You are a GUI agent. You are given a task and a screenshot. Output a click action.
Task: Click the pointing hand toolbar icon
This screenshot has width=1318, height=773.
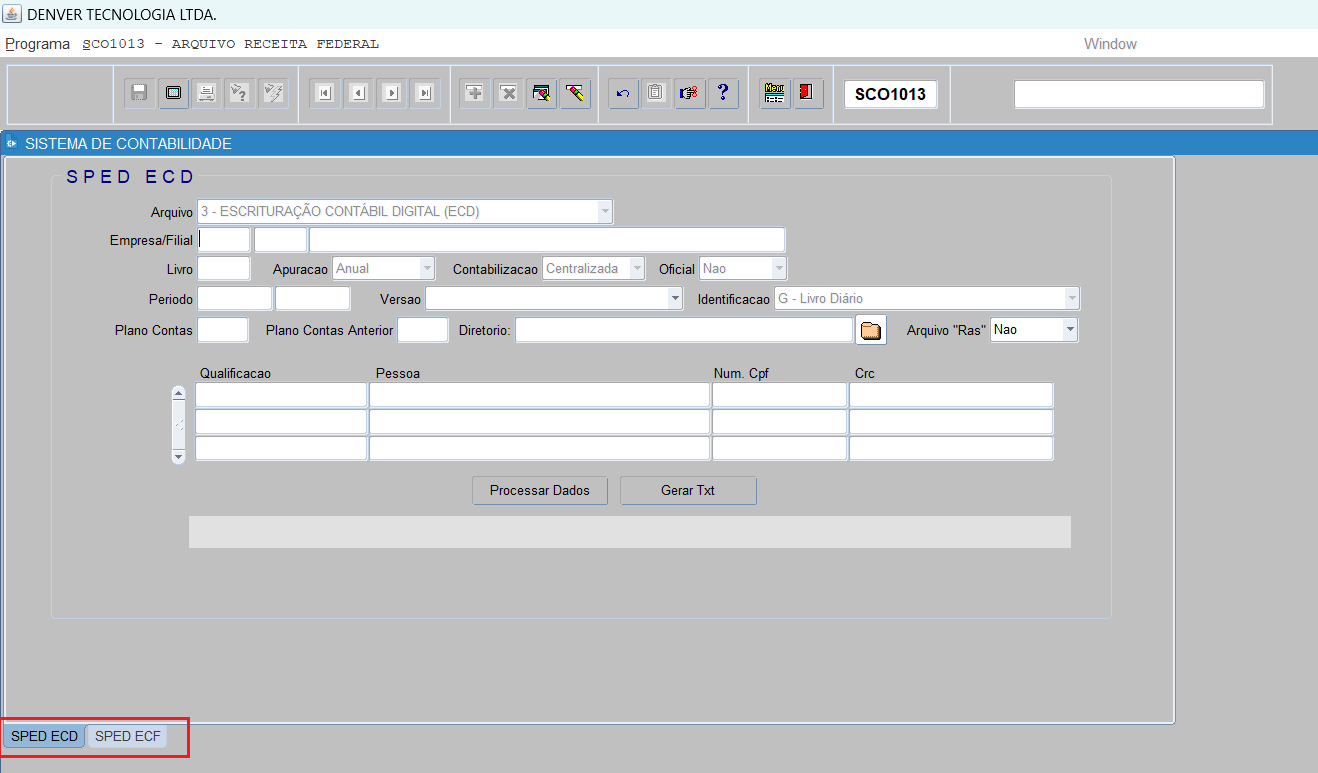click(689, 93)
